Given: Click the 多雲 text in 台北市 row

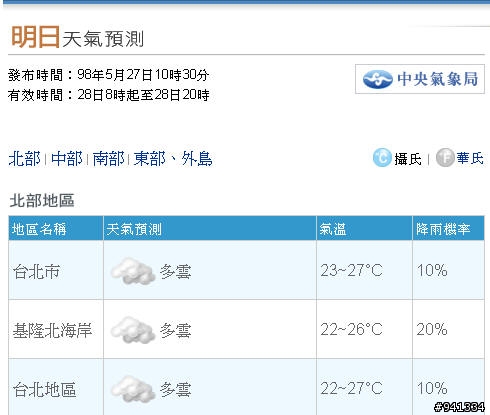Looking at the screenshot, I should point(176,271).
